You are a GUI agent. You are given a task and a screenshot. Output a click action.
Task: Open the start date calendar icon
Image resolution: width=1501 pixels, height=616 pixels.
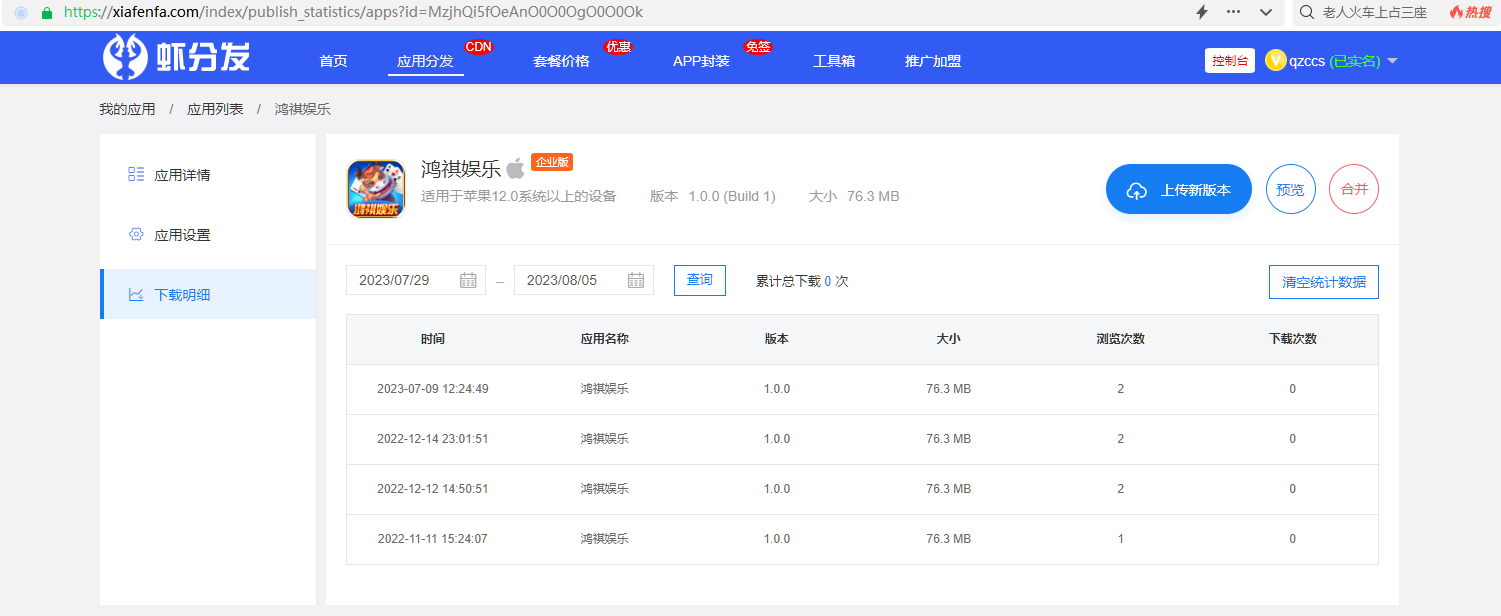click(468, 280)
